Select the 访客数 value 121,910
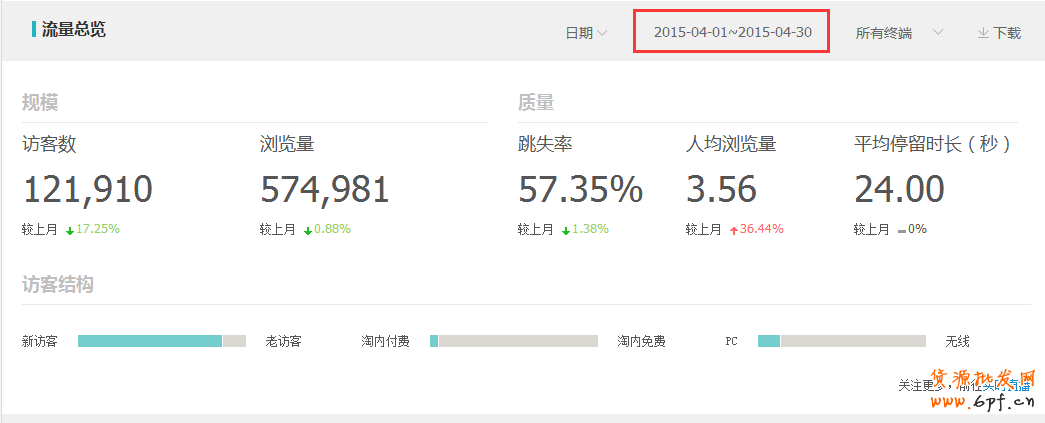The width and height of the screenshot is (1045, 423). [87, 189]
